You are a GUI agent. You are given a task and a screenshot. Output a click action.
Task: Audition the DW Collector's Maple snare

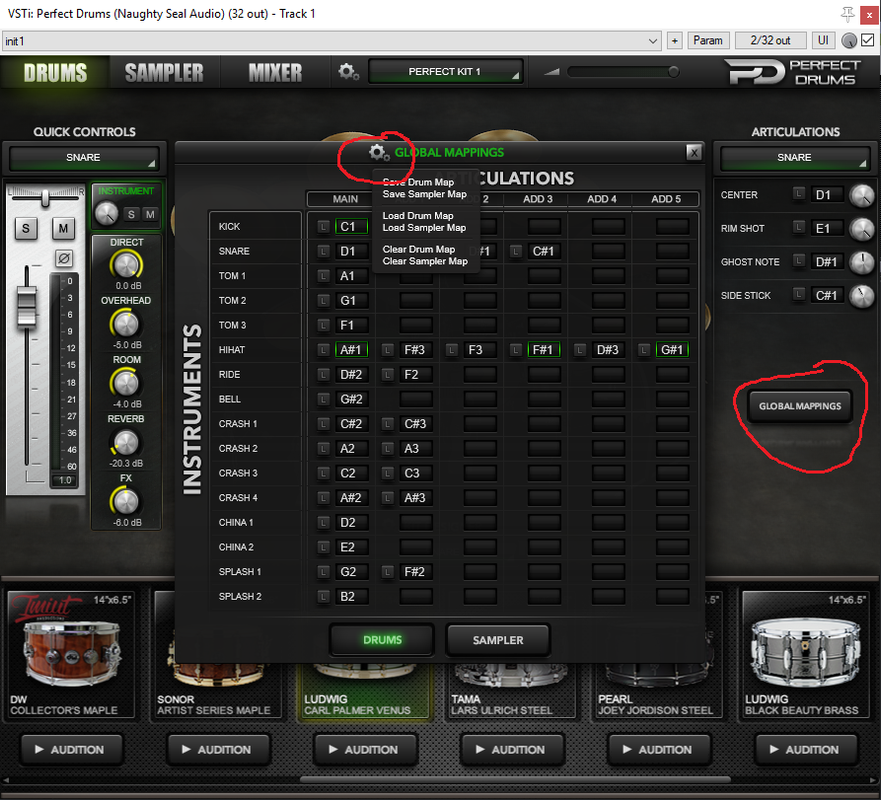(x=71, y=749)
